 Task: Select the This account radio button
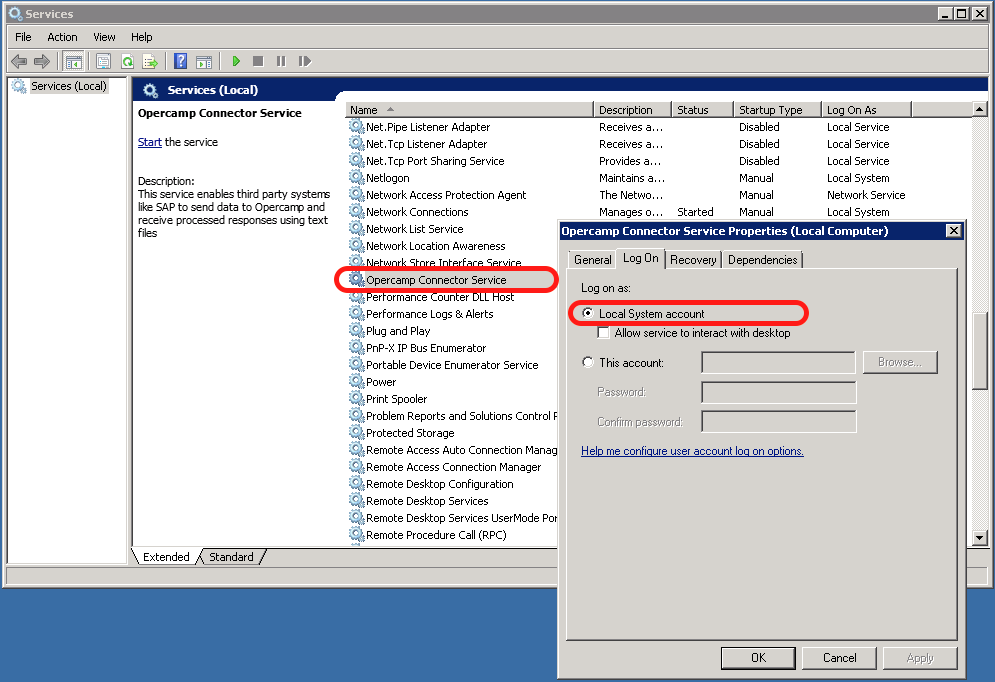point(587,363)
